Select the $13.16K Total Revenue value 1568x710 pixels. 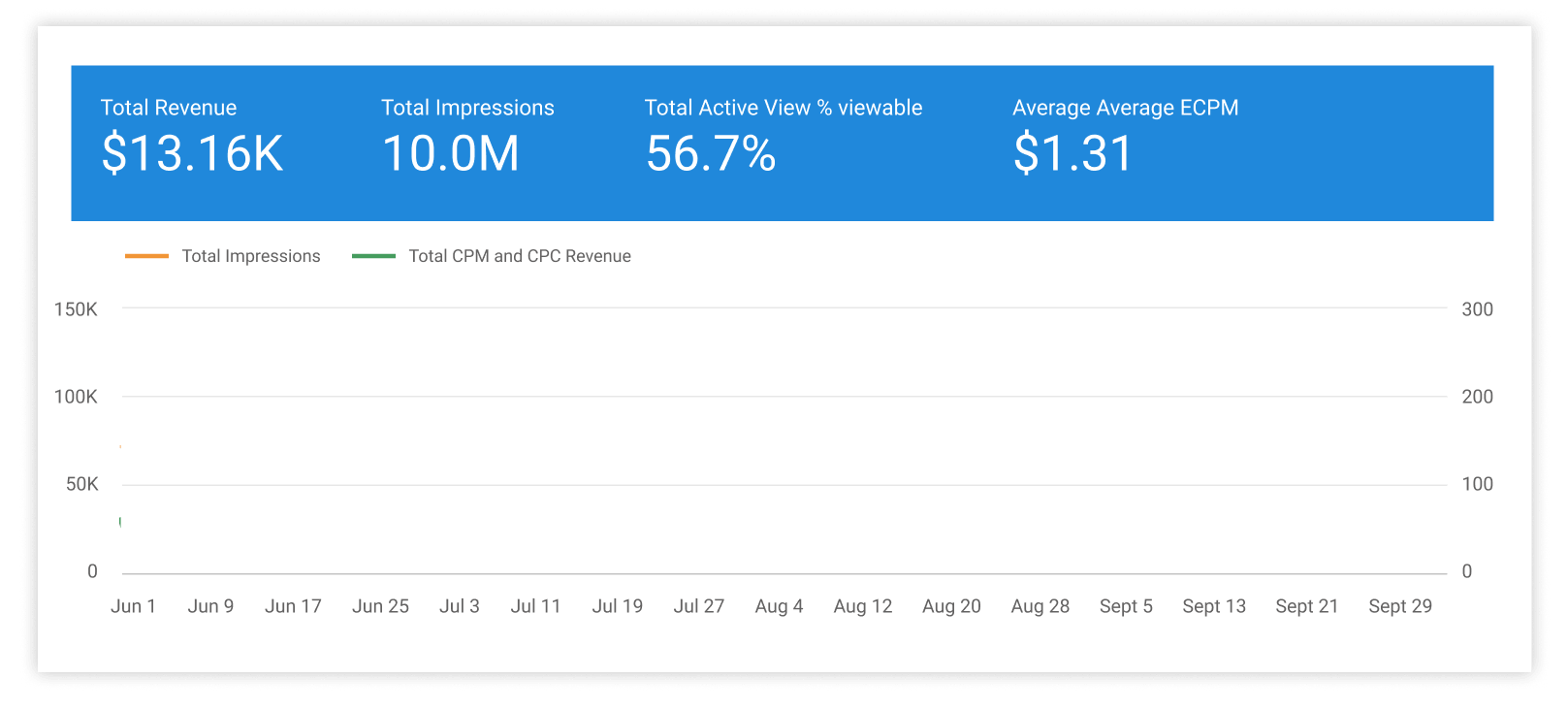[x=192, y=153]
